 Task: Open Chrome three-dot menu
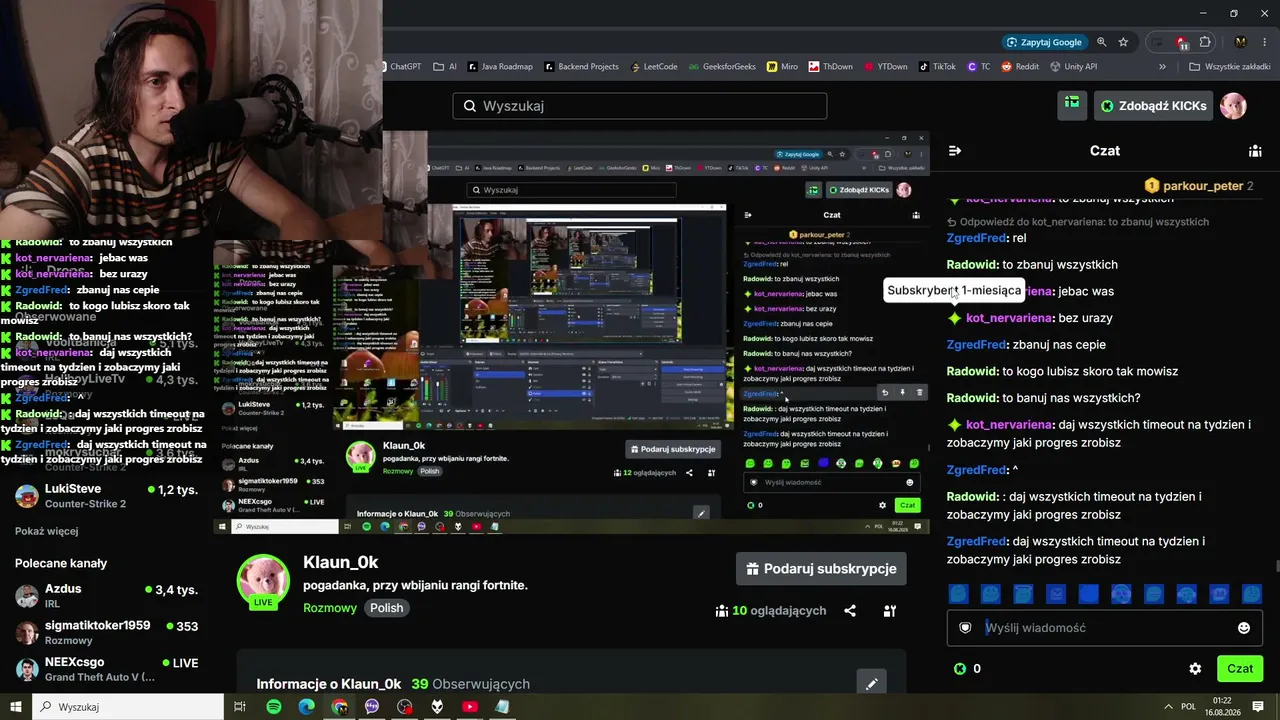pos(1263,42)
